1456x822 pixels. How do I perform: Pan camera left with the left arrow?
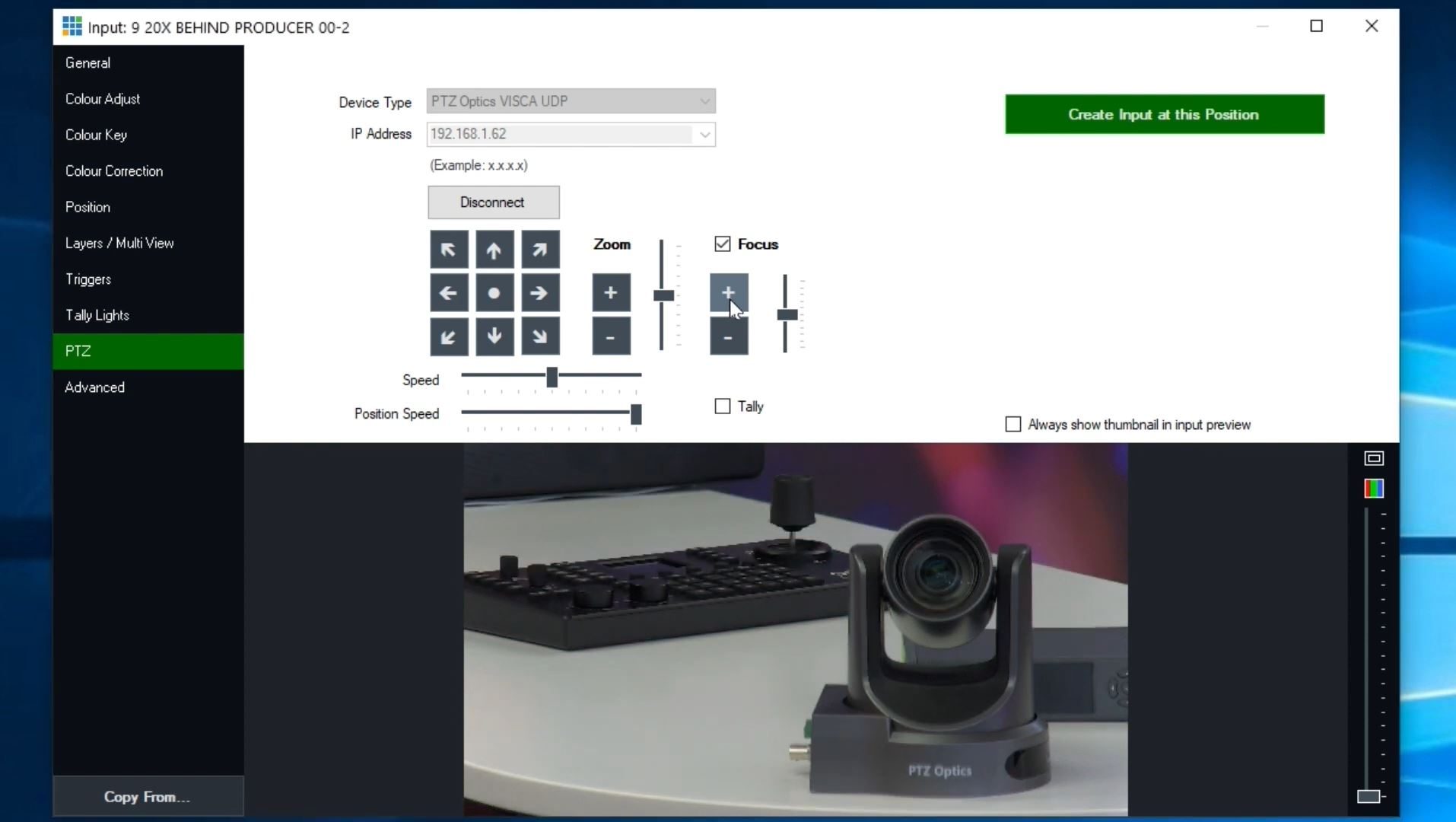[449, 293]
